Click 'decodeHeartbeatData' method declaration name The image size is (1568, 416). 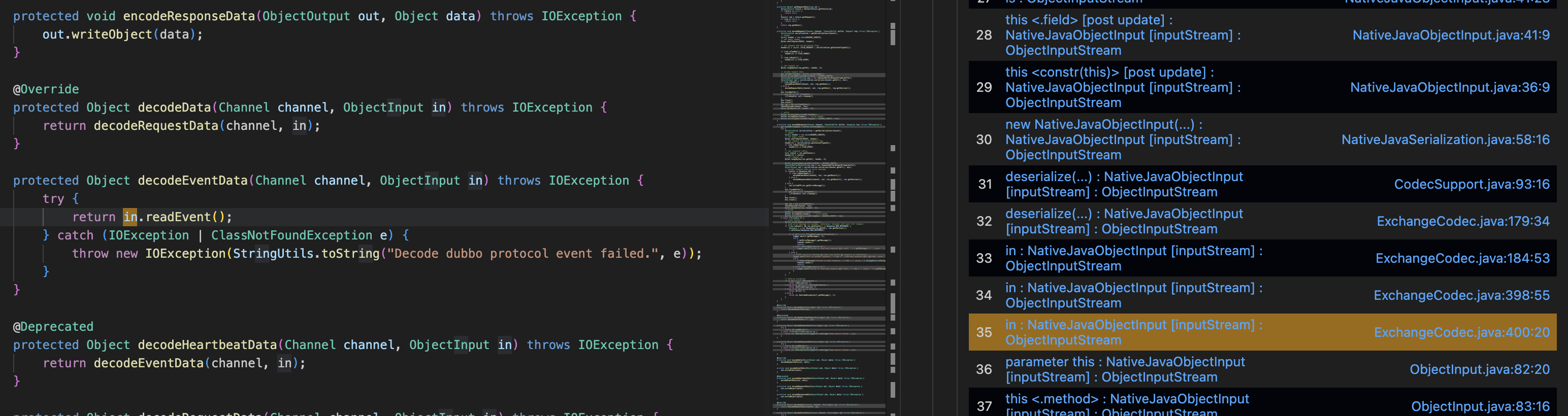pos(207,345)
